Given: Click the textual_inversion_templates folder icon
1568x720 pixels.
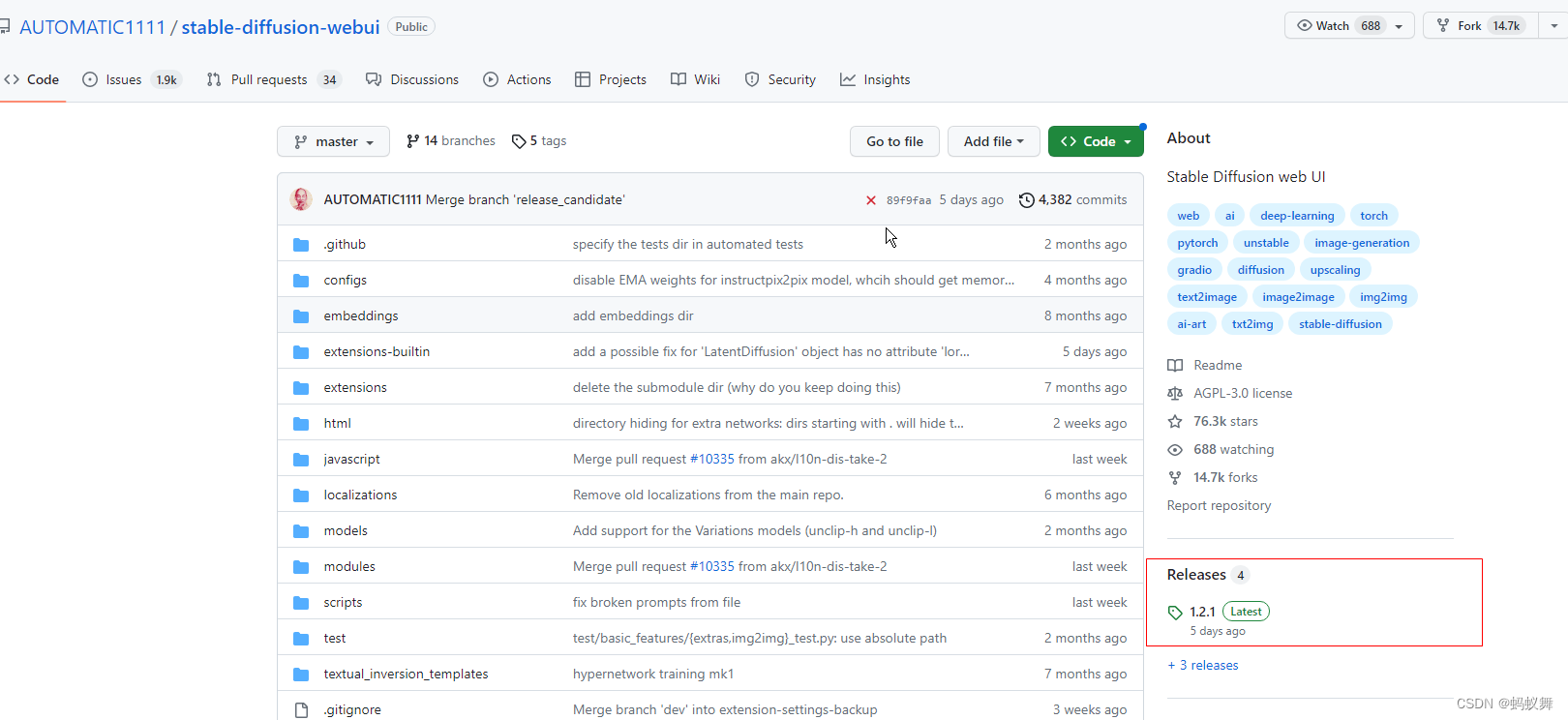Looking at the screenshot, I should (301, 675).
